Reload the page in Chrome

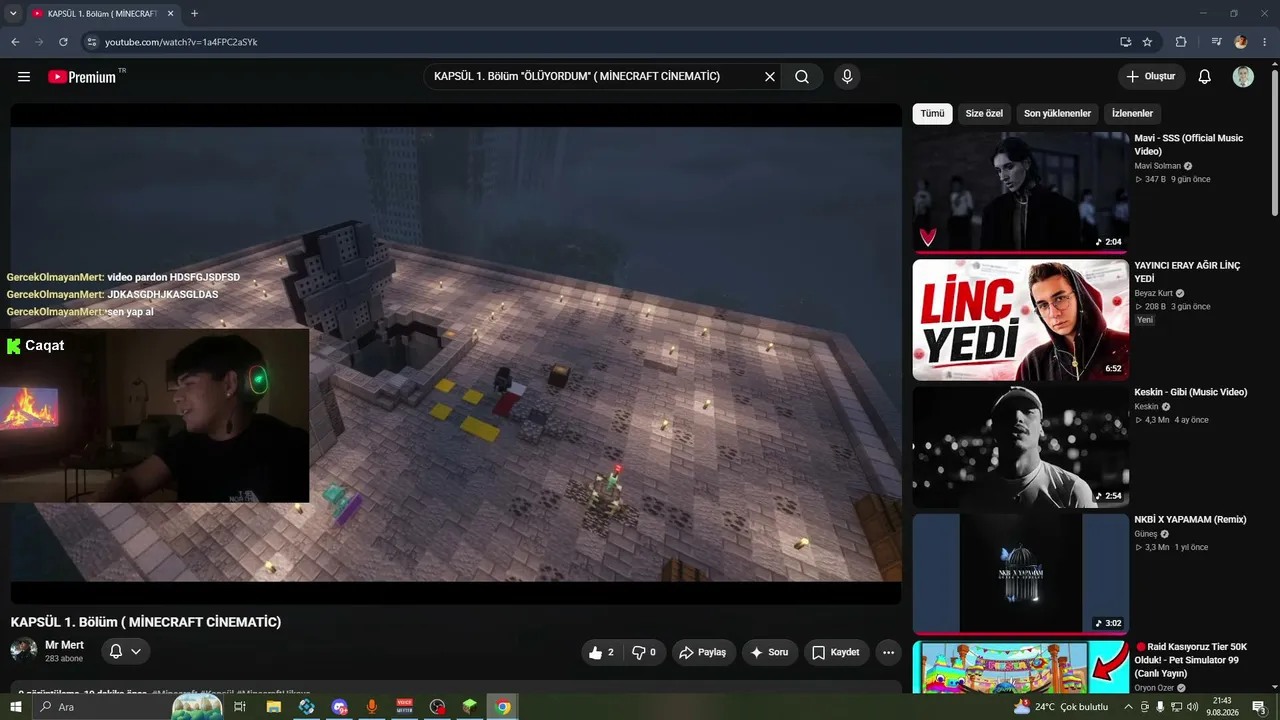63,42
